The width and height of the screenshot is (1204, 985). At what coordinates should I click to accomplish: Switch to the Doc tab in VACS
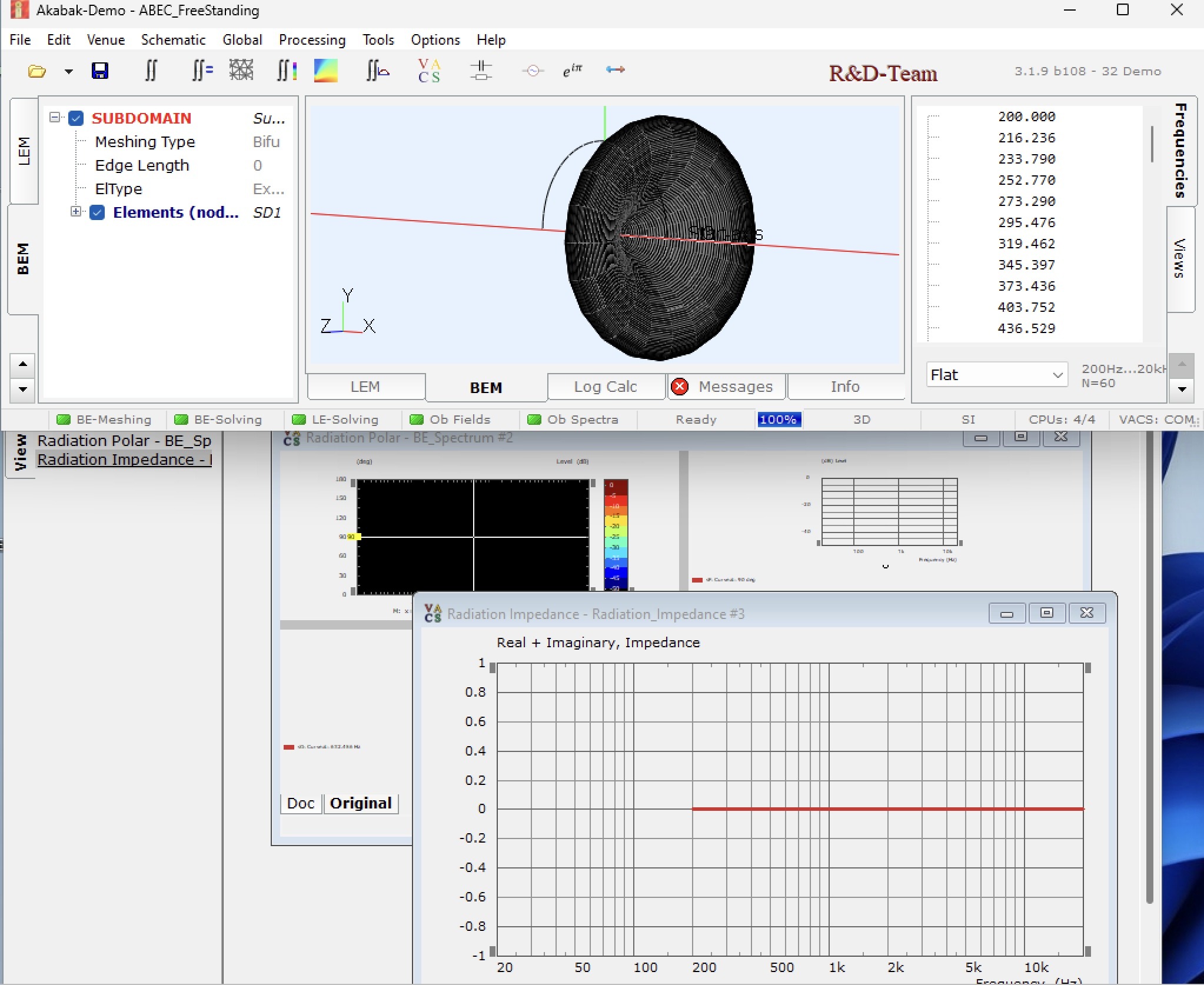(301, 803)
